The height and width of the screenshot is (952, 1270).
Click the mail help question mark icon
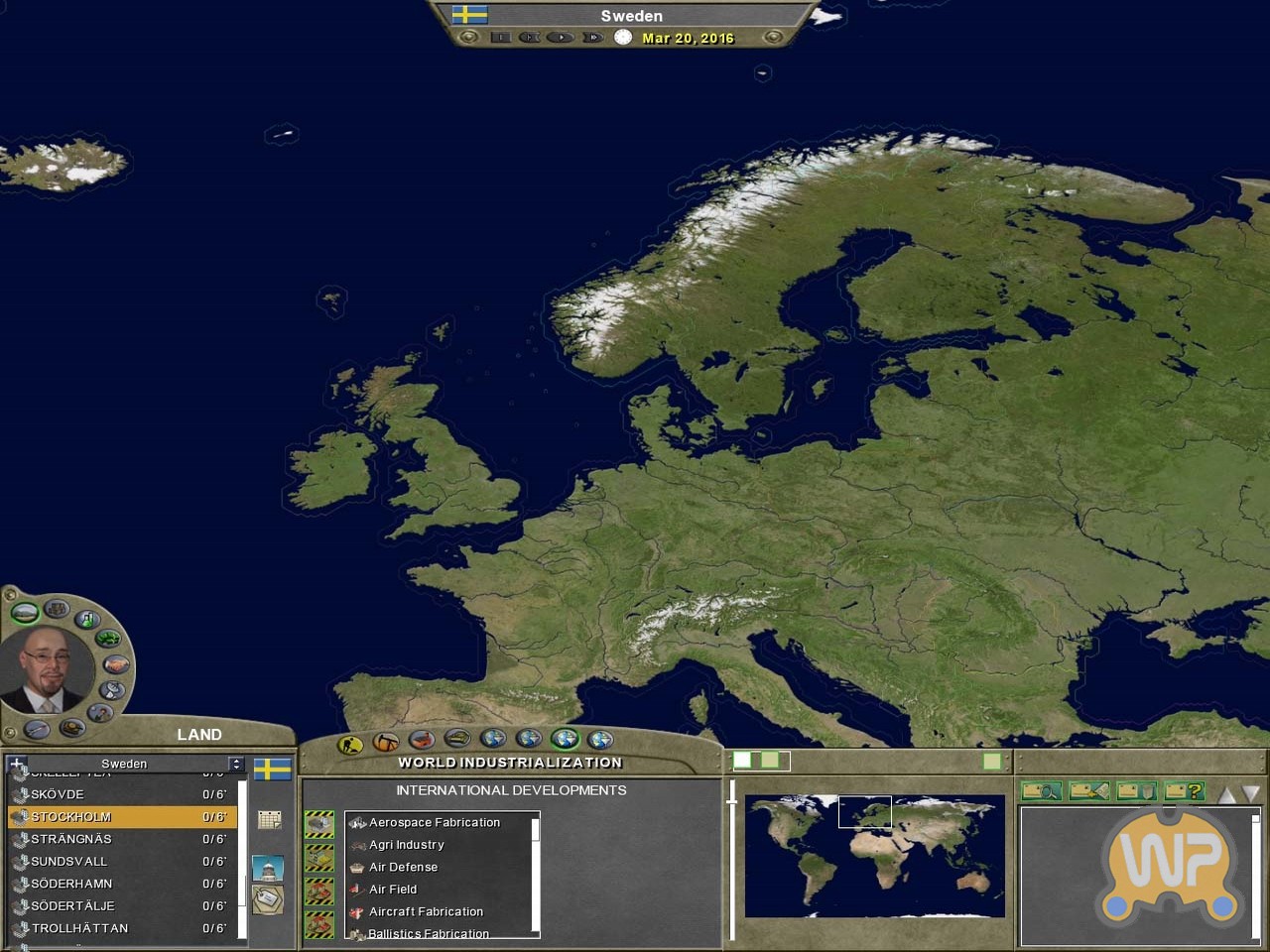pos(1184,790)
